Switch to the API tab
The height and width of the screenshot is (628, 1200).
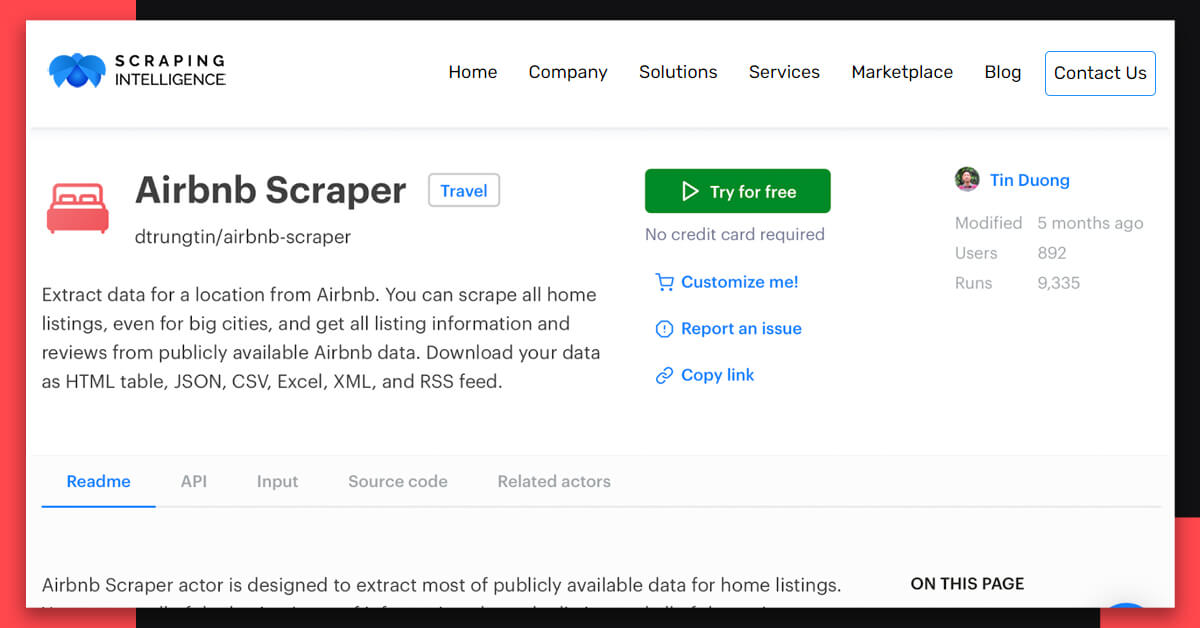(x=194, y=481)
